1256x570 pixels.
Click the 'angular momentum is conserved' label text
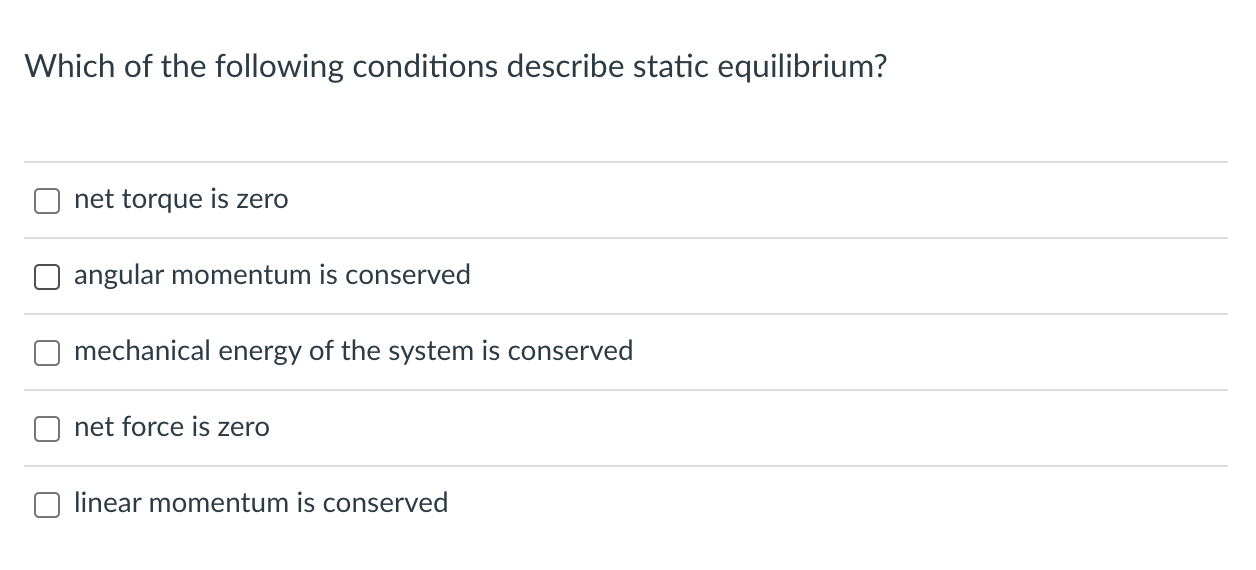(272, 275)
